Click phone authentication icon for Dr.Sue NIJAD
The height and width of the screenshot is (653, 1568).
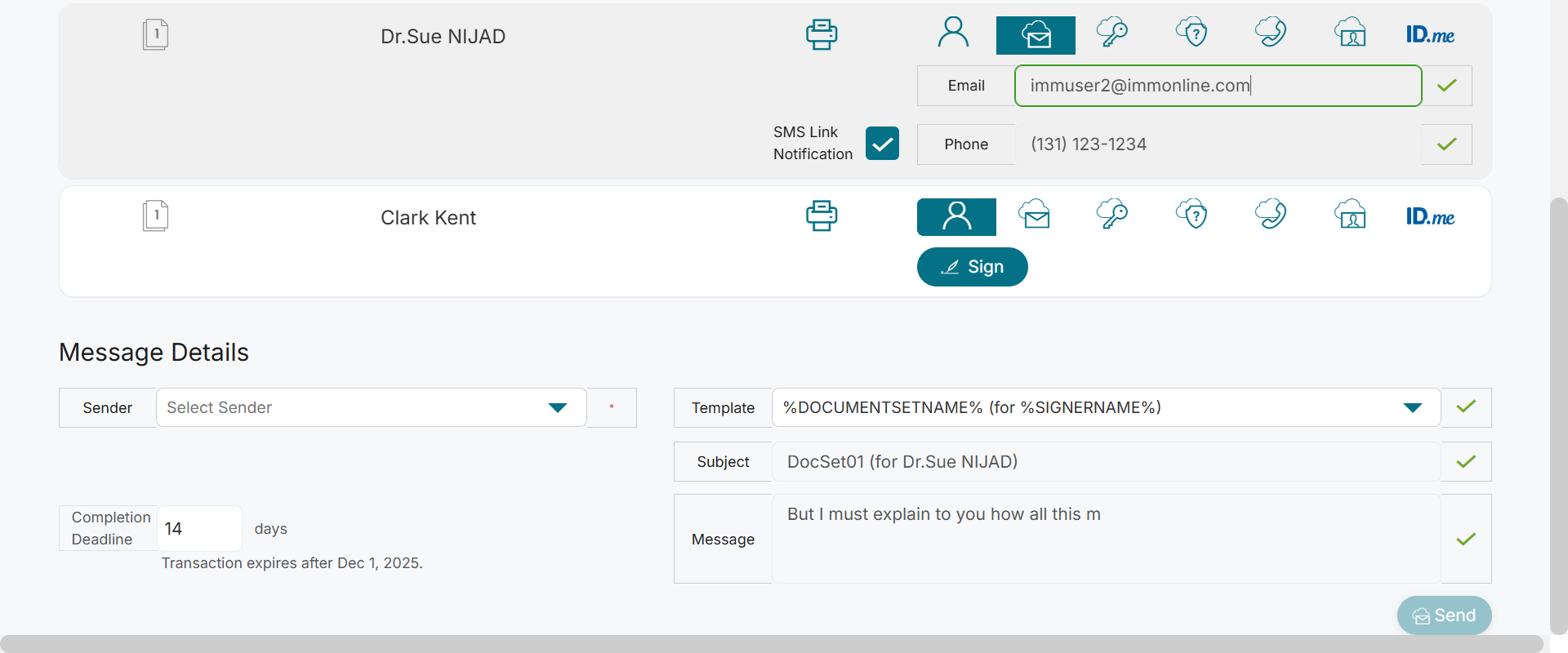(1270, 33)
